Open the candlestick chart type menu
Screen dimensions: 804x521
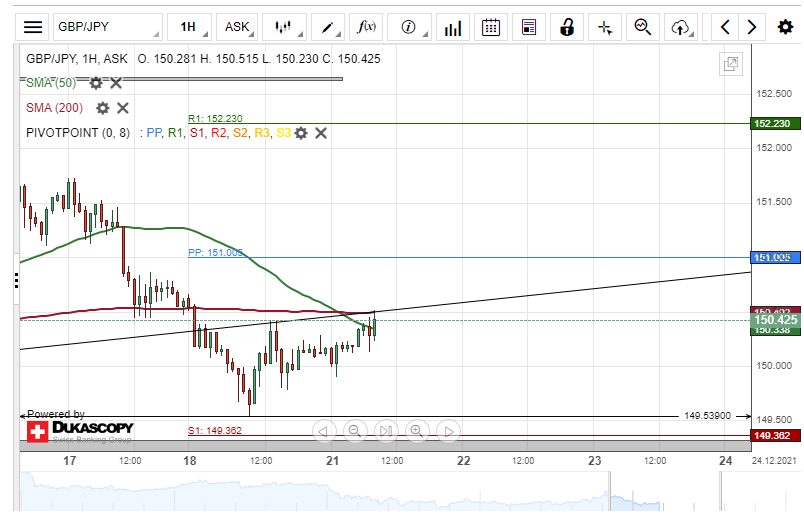tap(284, 27)
